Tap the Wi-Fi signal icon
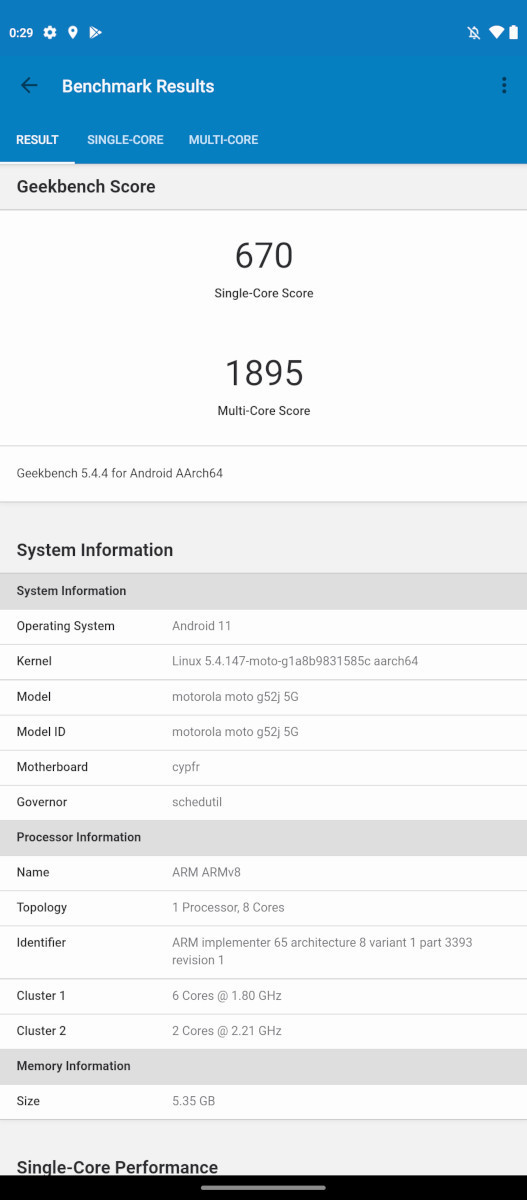The width and height of the screenshot is (527, 1200). (496, 33)
